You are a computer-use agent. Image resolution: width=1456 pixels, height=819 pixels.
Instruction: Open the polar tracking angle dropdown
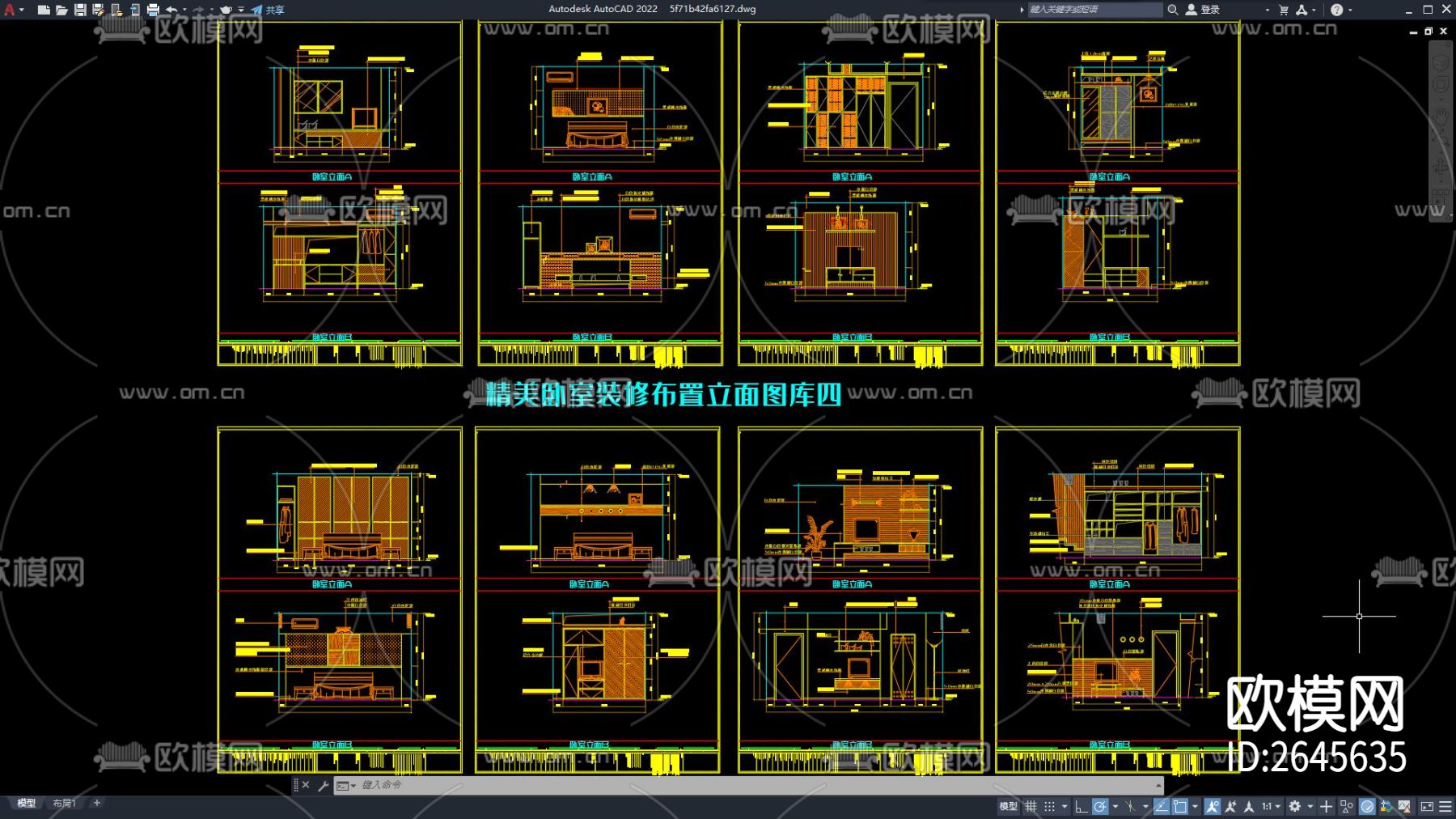coord(1115,807)
